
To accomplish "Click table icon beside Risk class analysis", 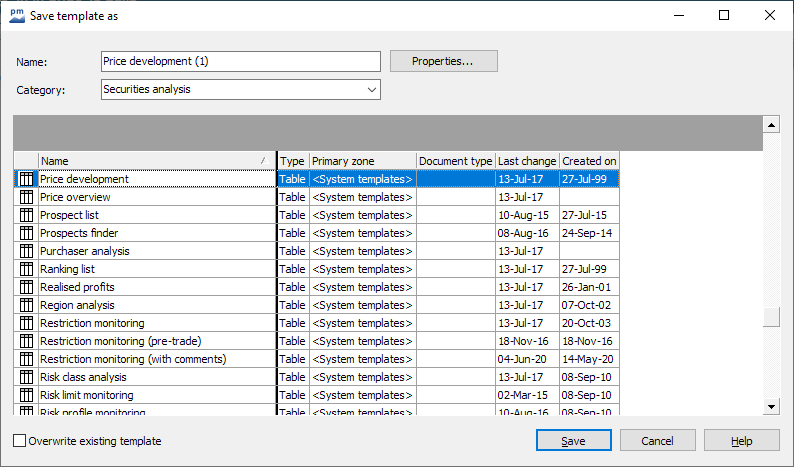I will (x=26, y=377).
